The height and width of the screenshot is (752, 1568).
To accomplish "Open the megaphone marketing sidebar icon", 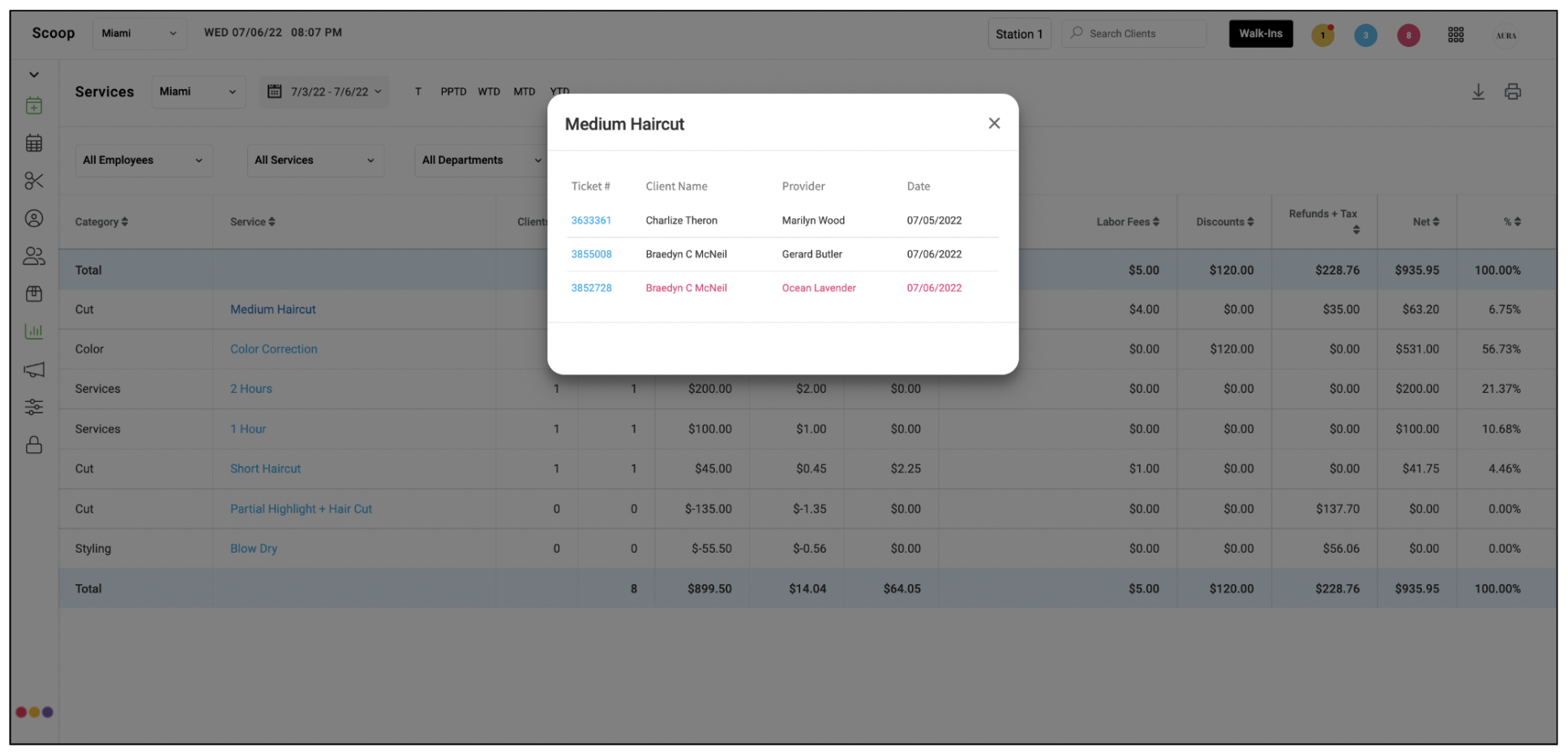I will pos(34,370).
